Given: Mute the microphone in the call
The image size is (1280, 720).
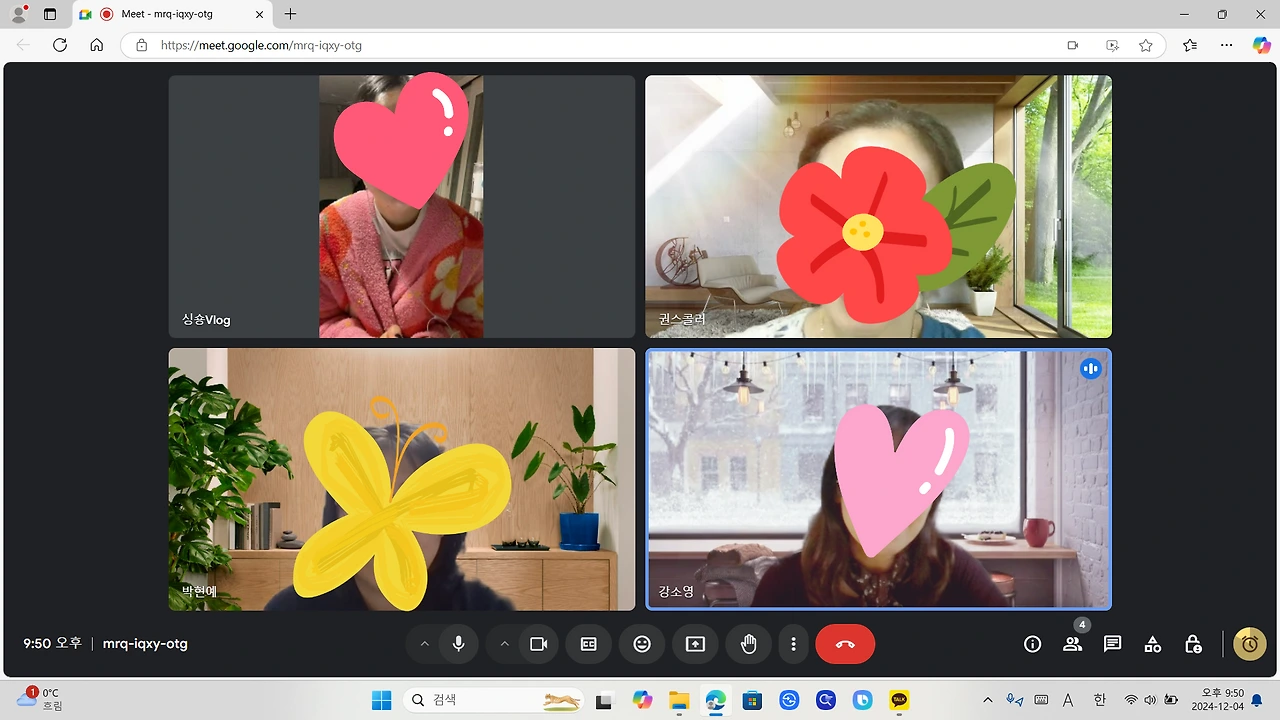Looking at the screenshot, I should [x=459, y=644].
